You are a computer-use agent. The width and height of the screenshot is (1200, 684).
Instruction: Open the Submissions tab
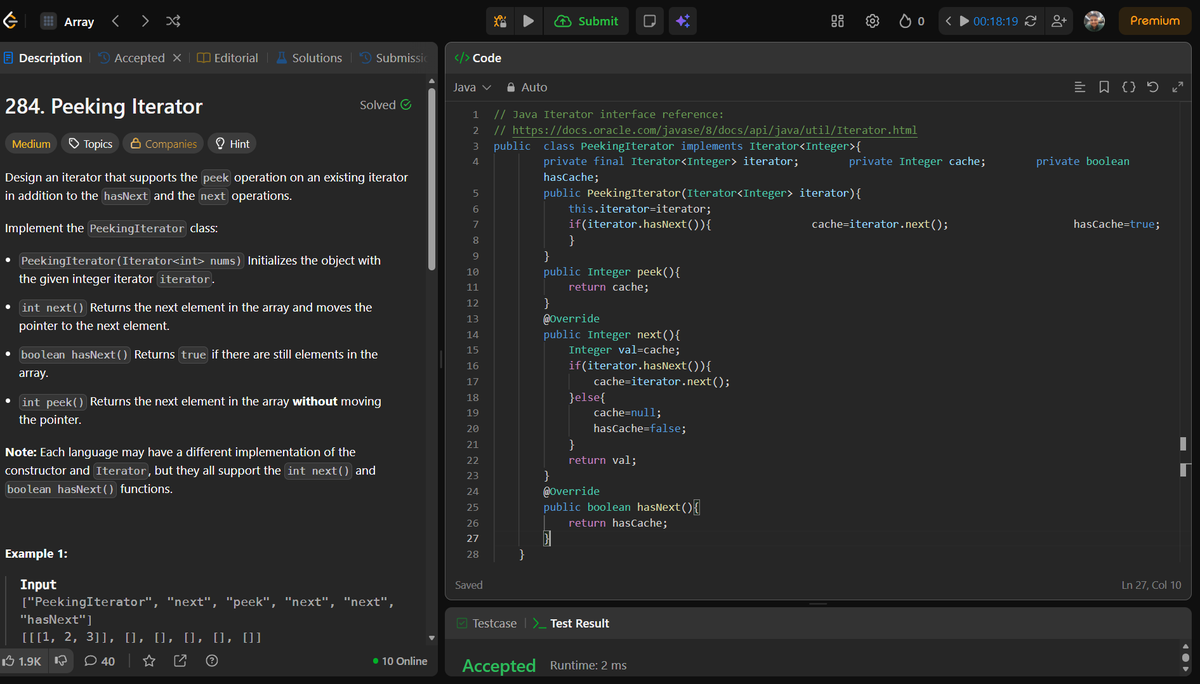pos(393,58)
